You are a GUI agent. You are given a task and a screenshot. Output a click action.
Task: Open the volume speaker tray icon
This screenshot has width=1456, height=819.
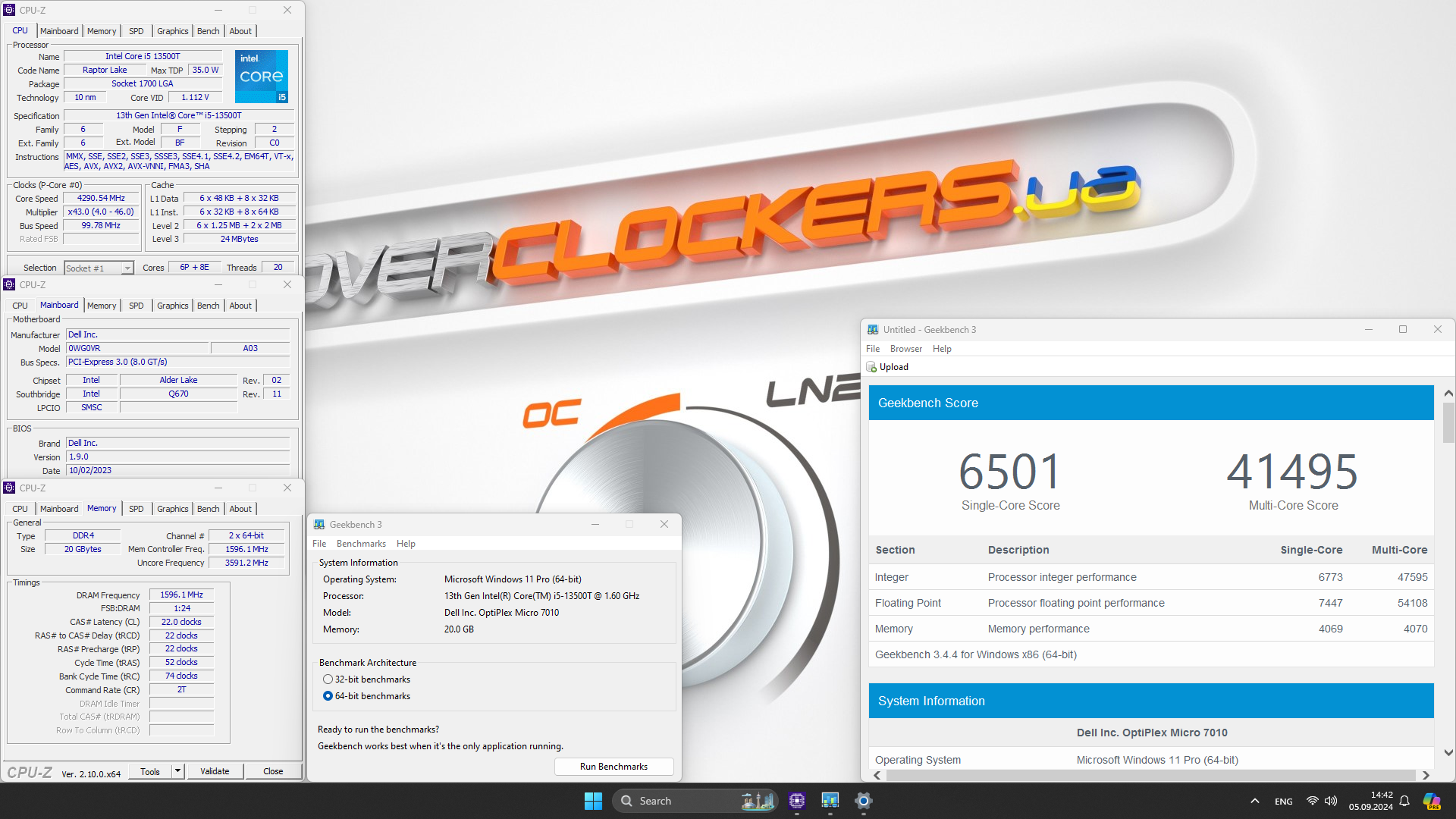pos(1331,801)
